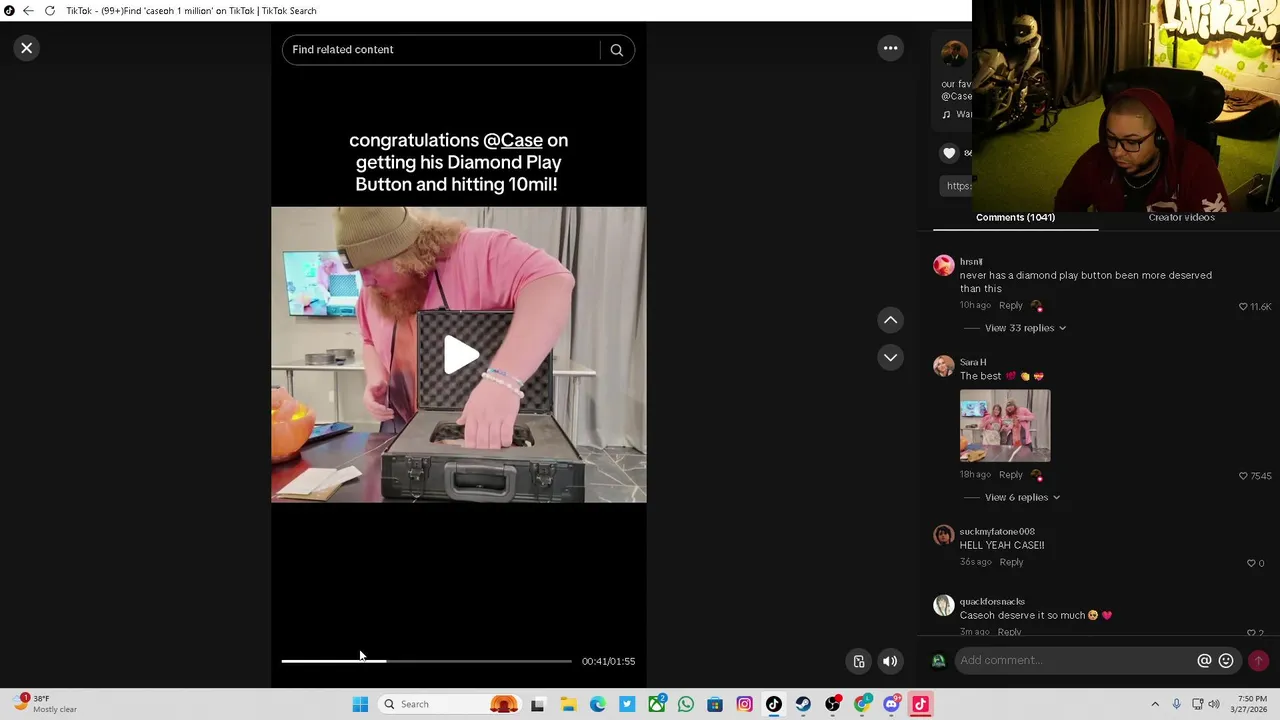Open Task View from taskbar

(537, 704)
